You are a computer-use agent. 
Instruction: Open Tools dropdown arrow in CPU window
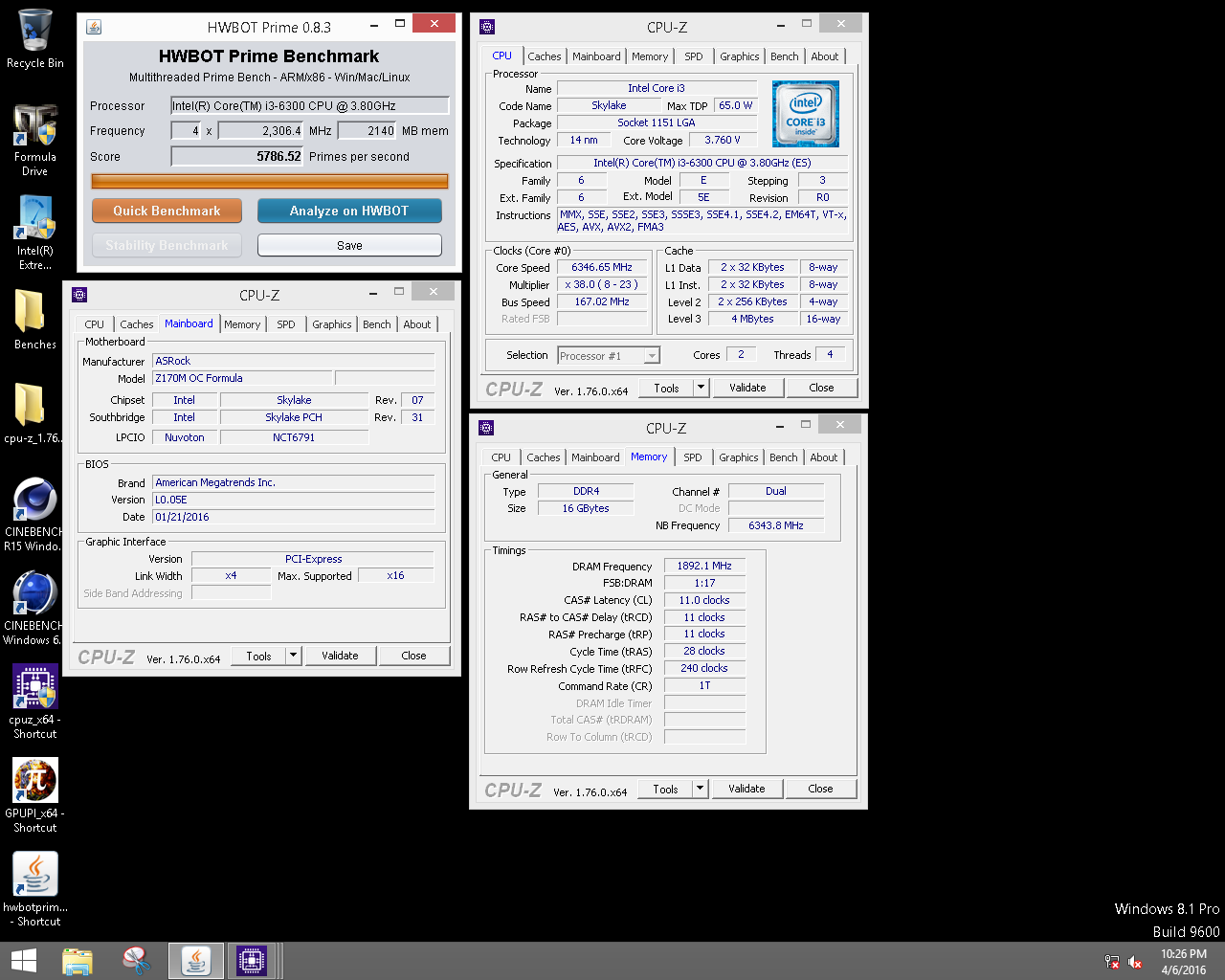coord(701,388)
